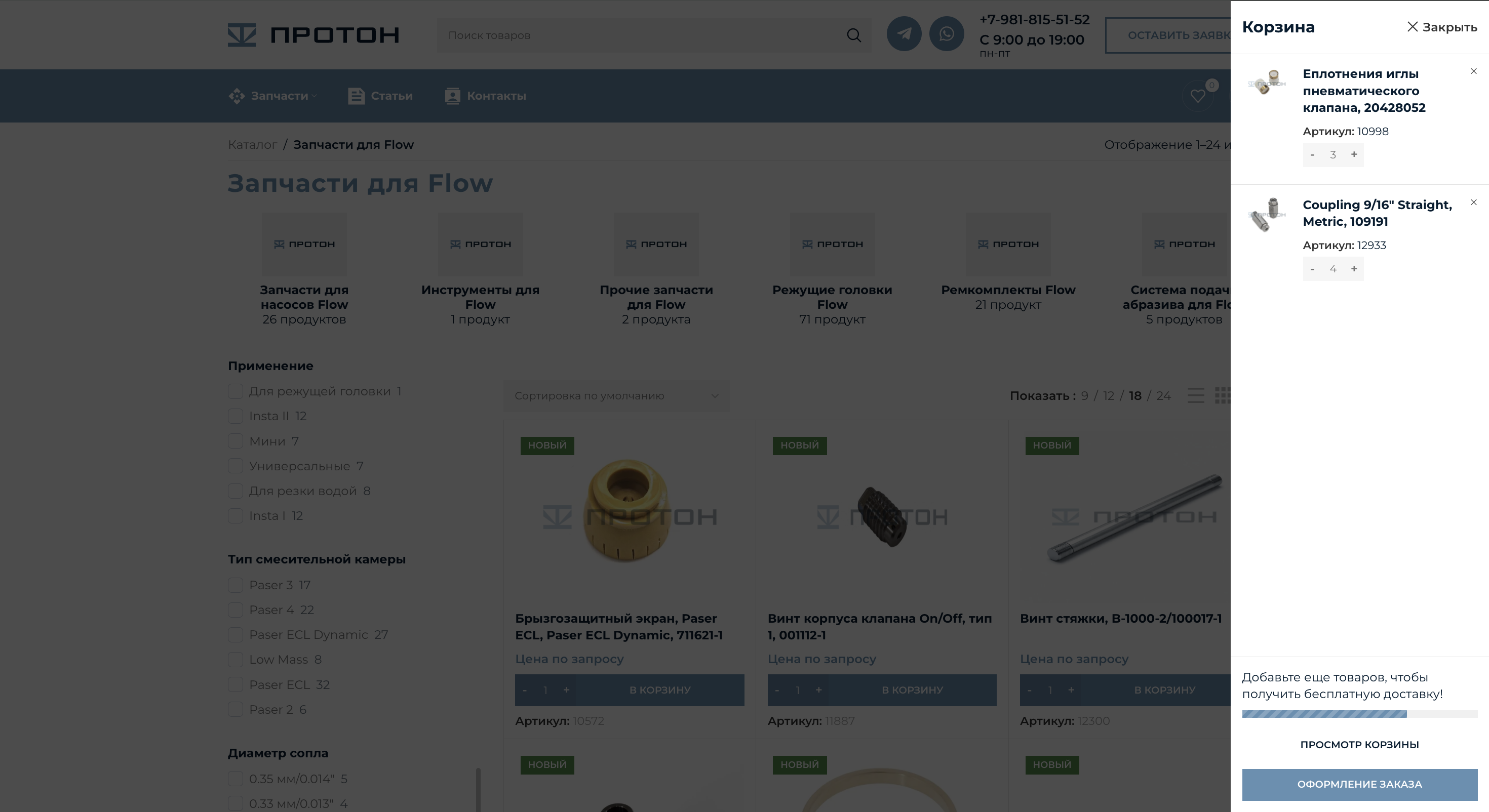Check Insta I filter

coord(236,515)
